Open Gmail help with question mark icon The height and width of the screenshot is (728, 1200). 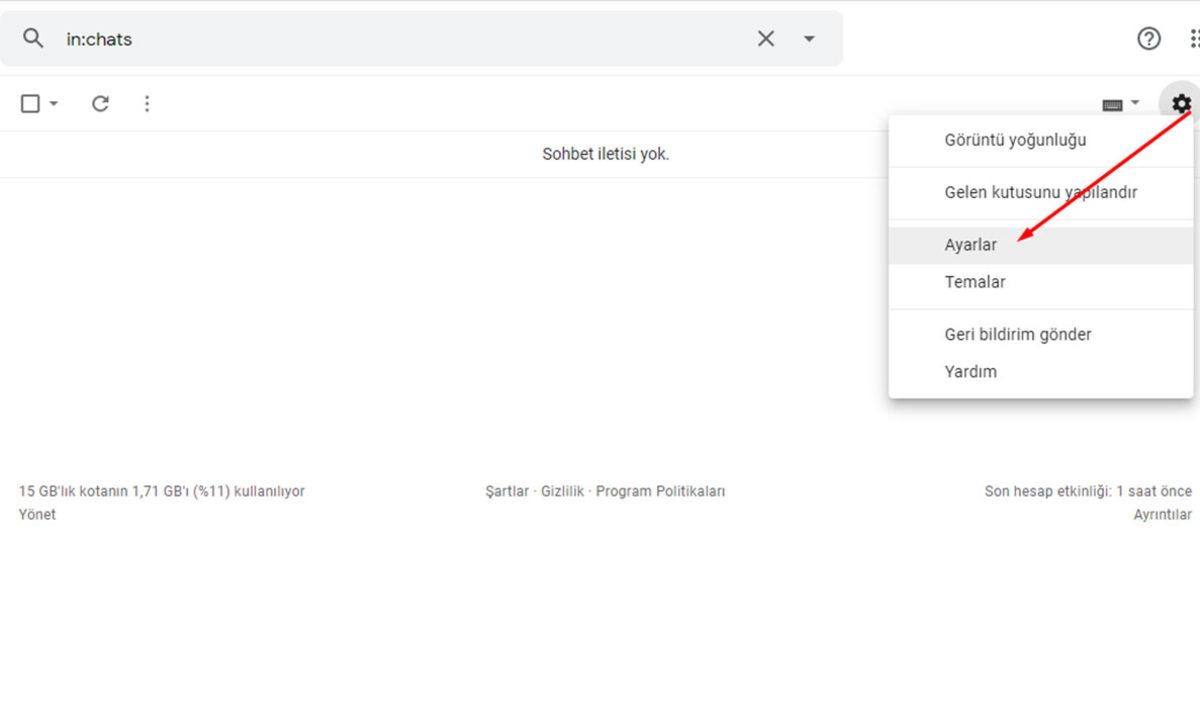[1149, 38]
